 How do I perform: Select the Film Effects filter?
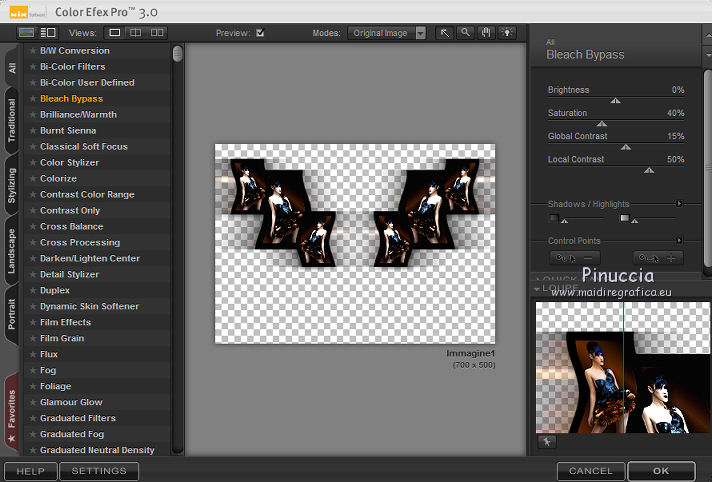tap(65, 322)
